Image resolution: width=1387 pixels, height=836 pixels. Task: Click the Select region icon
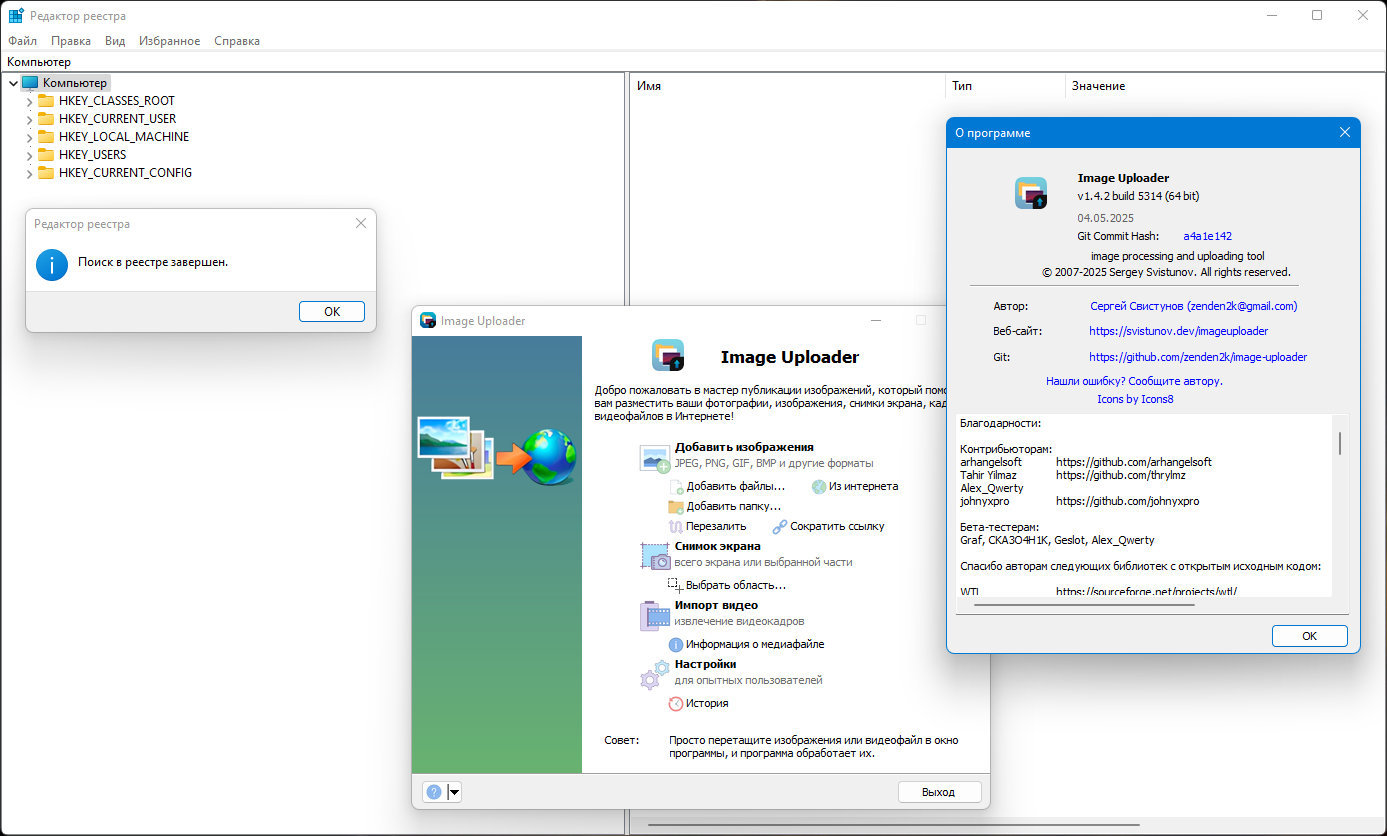click(x=676, y=585)
